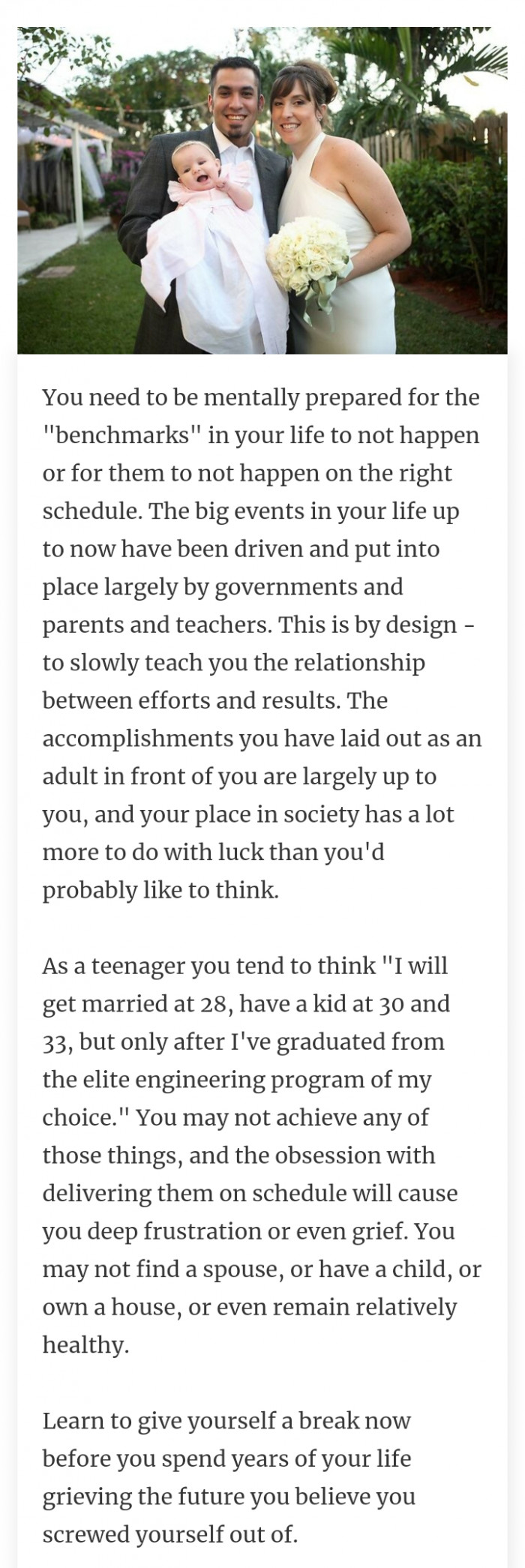Click the single word line "healthy."
This screenshot has height=1568, width=525.
[86, 1345]
